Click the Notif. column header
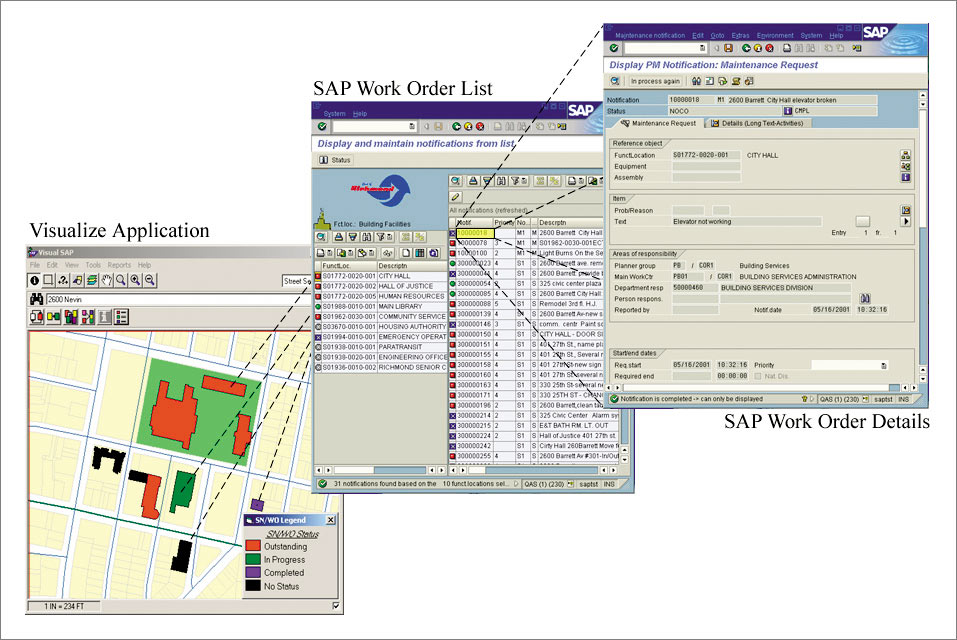The height and width of the screenshot is (640, 957). [x=473, y=223]
